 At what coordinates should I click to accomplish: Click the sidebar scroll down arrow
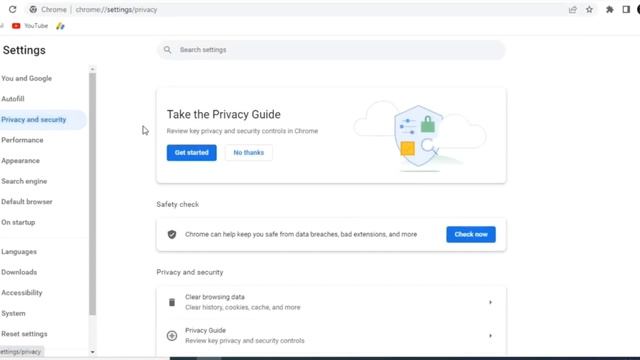[x=93, y=352]
